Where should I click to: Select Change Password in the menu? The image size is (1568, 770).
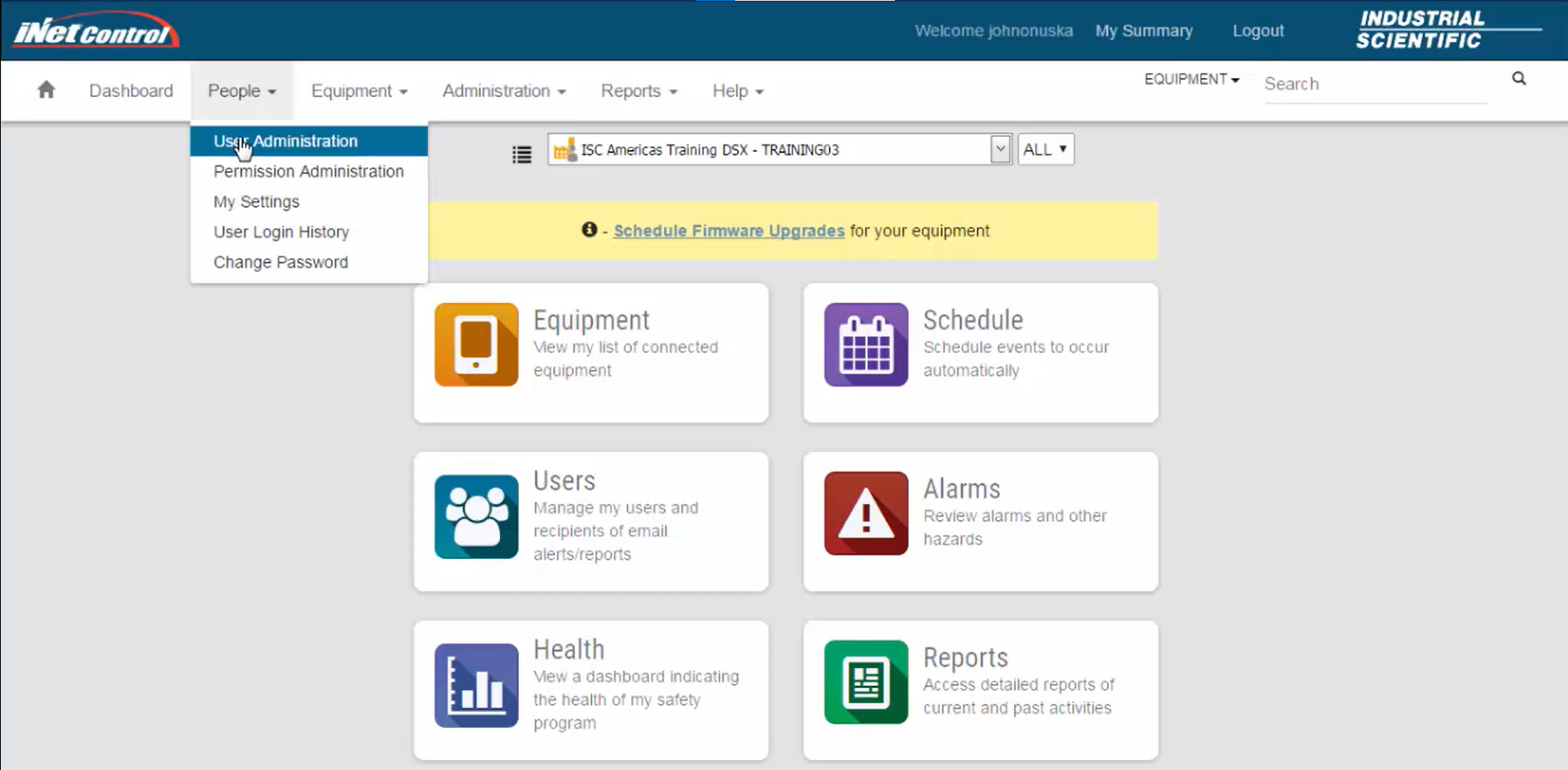pos(281,262)
